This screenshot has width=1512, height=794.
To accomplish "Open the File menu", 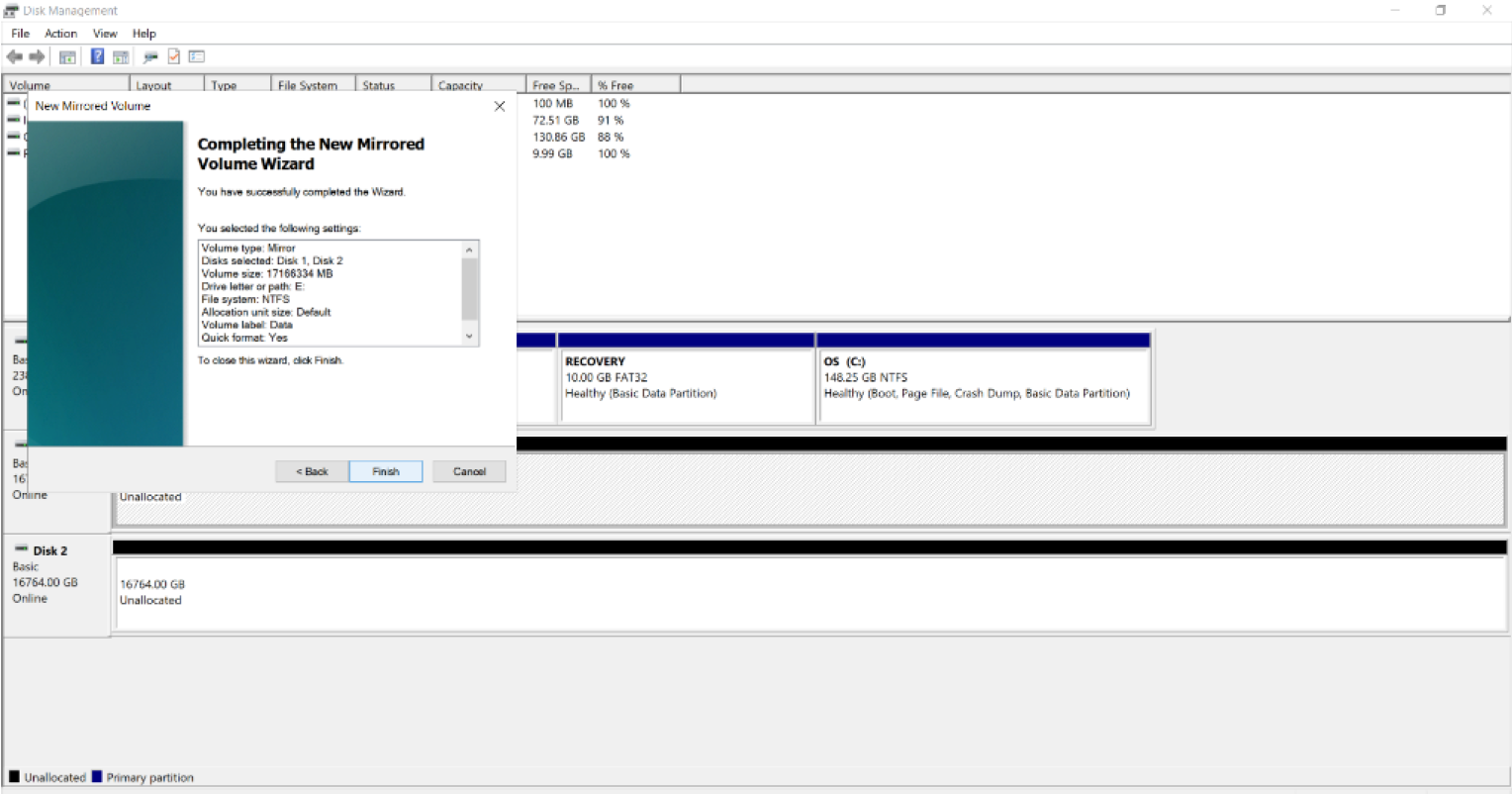I will coord(21,33).
